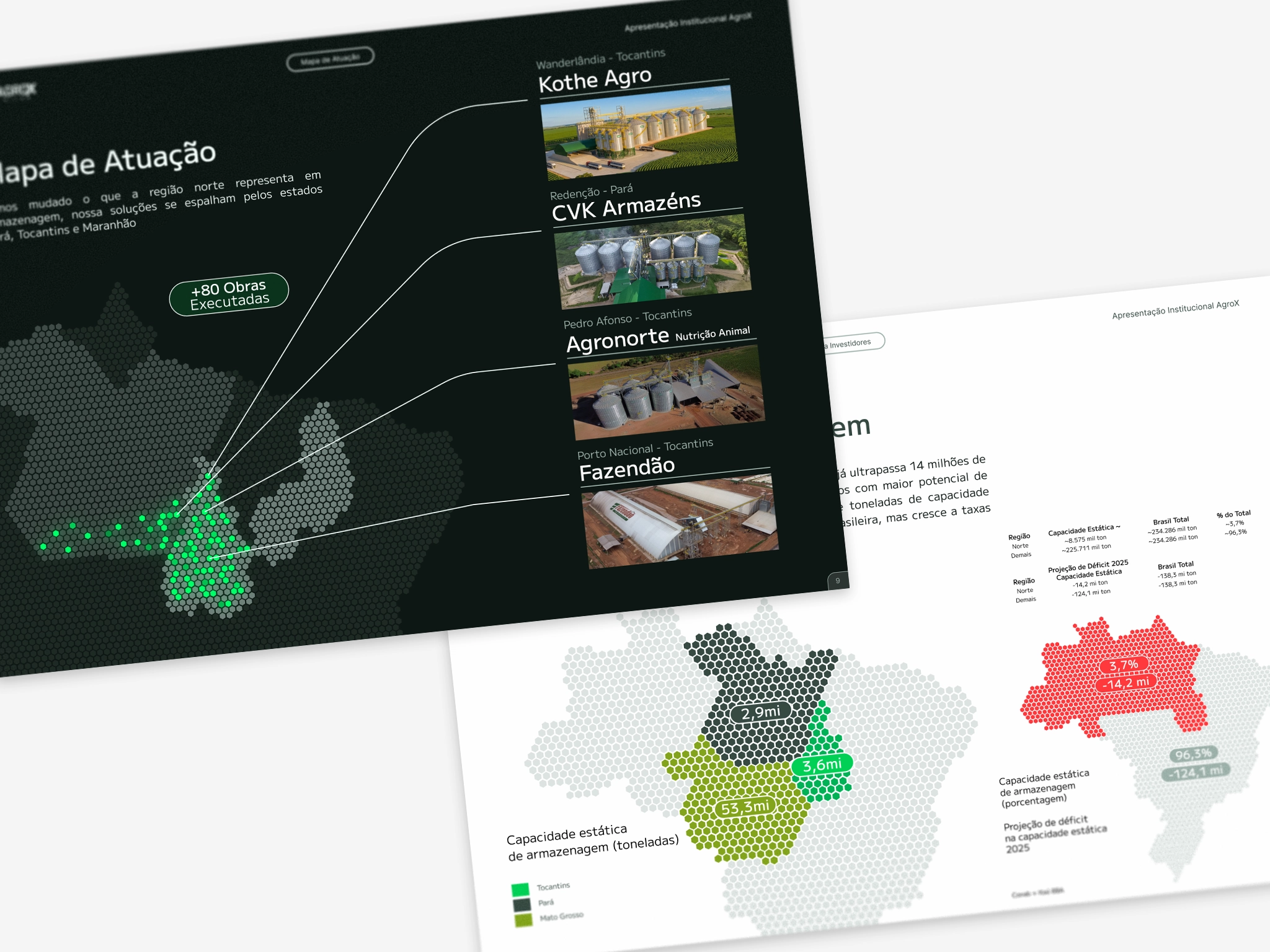
Task: Pick the olive Mato Grosso legend swatch
Action: [523, 920]
